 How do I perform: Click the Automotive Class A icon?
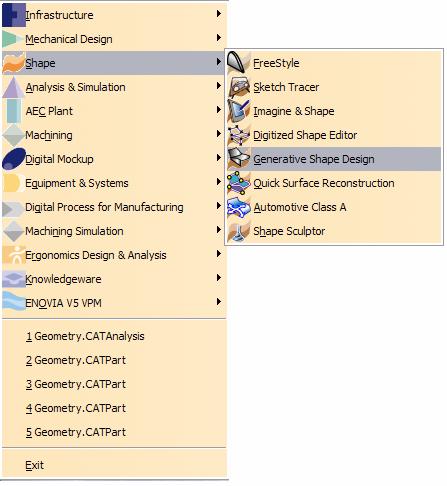[x=238, y=207]
